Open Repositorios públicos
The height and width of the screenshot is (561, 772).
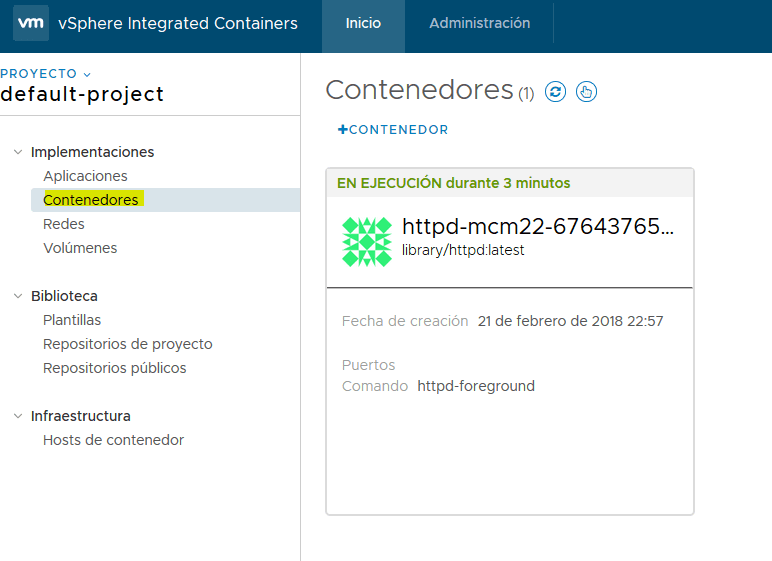coord(114,368)
